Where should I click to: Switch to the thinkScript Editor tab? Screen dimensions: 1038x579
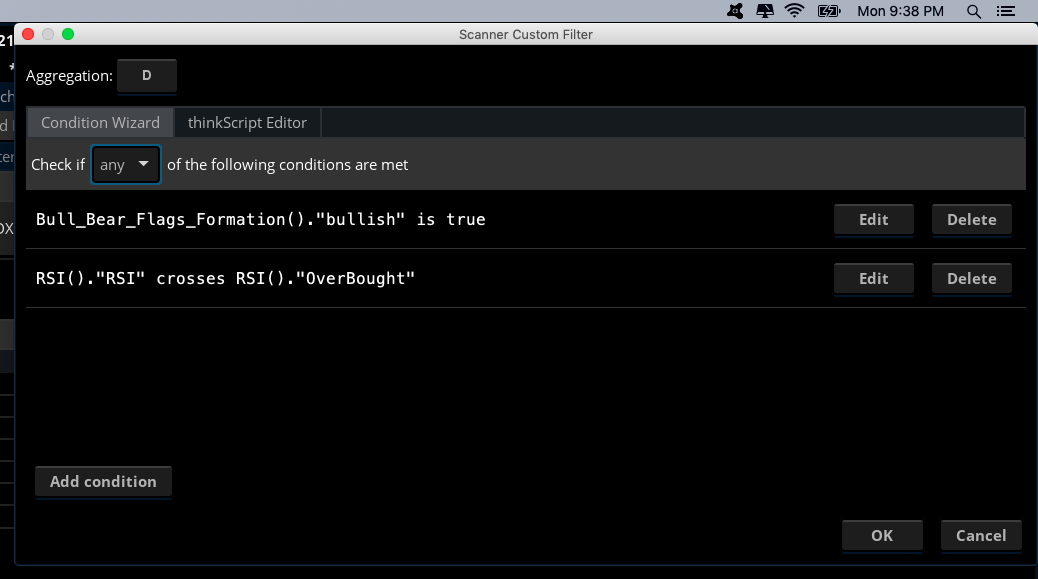coord(247,122)
